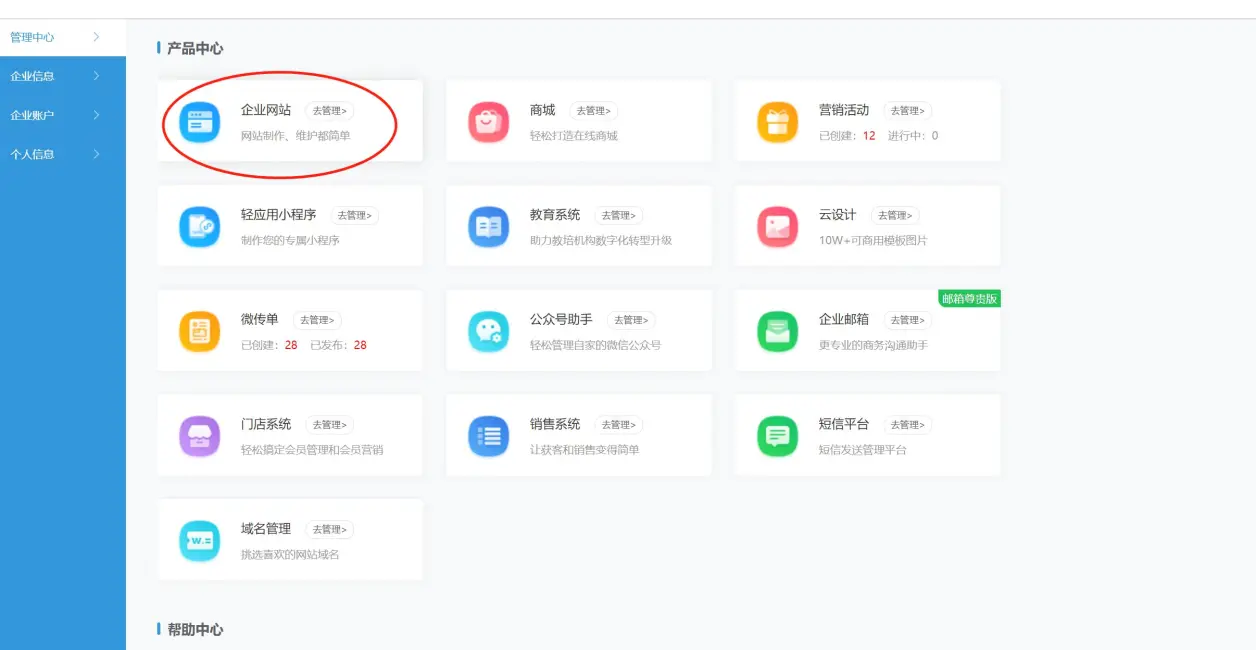Select the 营销活动 gift box icon
The height and width of the screenshot is (650, 1256).
[x=777, y=122]
